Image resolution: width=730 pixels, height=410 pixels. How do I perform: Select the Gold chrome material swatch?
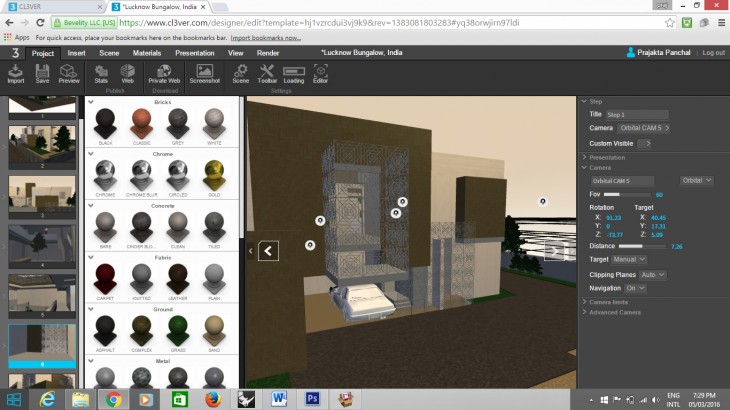pyautogui.click(x=212, y=175)
